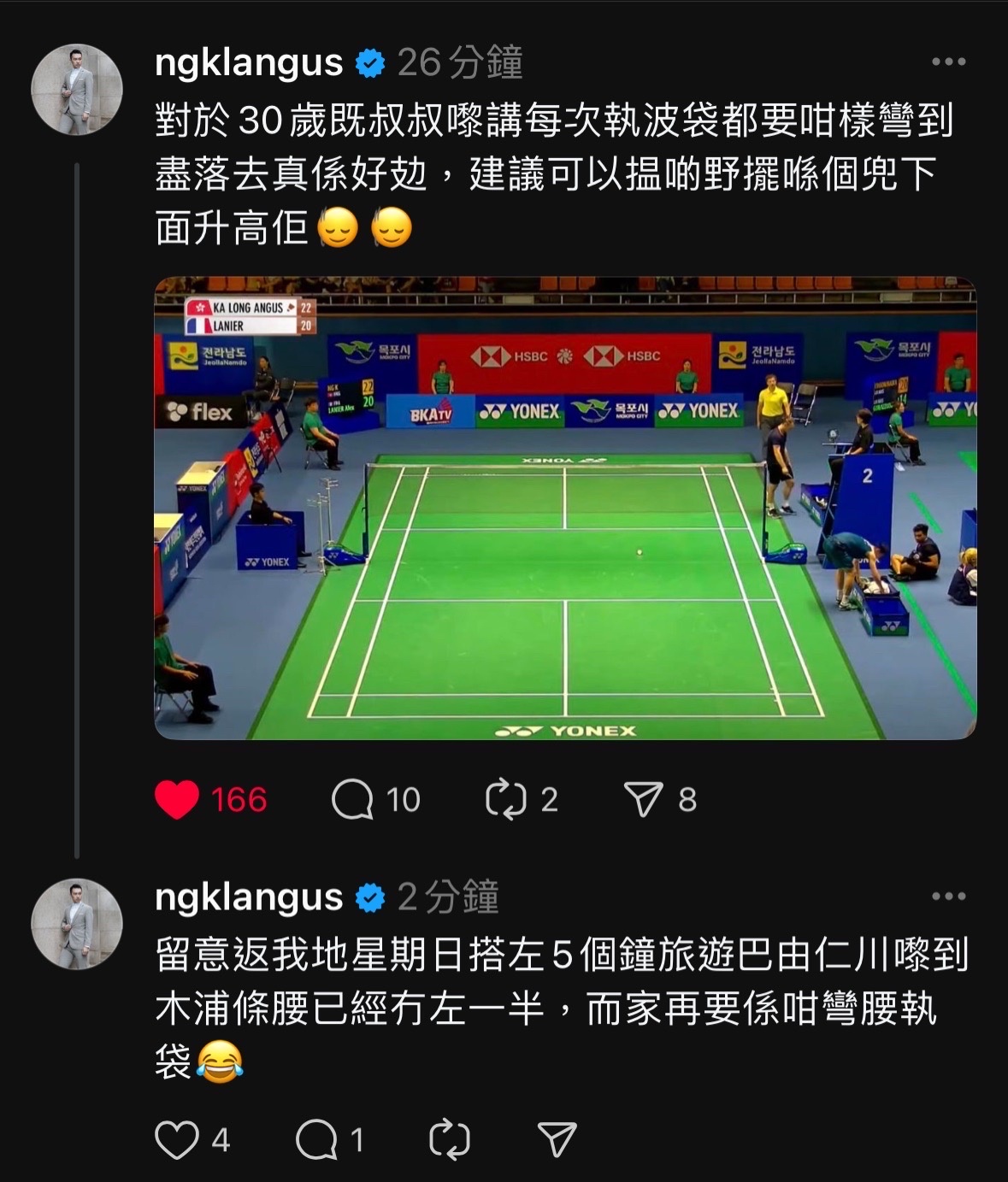Open three-dot menu of second post
The height and width of the screenshot is (1182, 1008).
pos(948,897)
